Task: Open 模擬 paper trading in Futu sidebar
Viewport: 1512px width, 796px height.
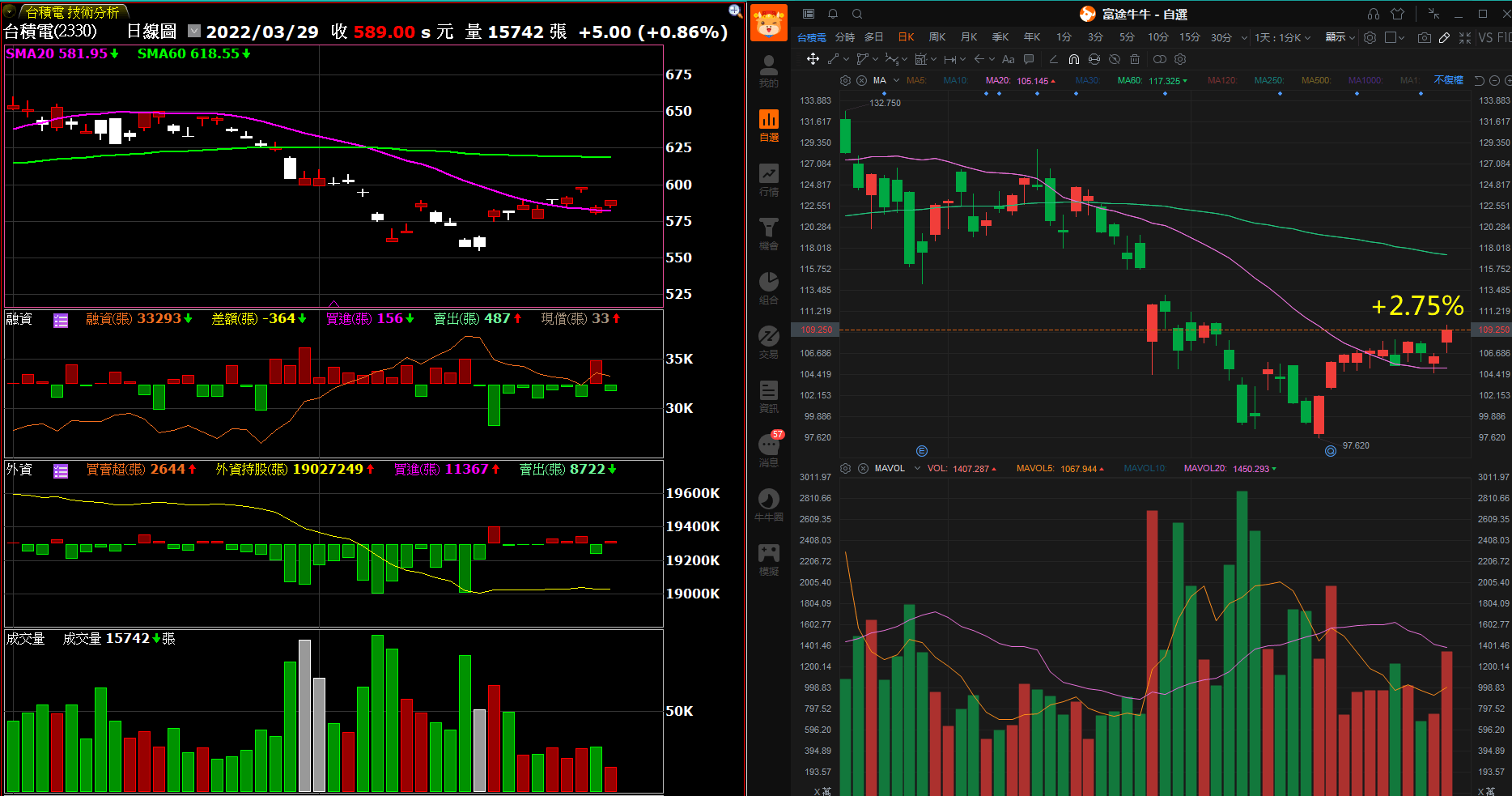Action: coord(768,560)
